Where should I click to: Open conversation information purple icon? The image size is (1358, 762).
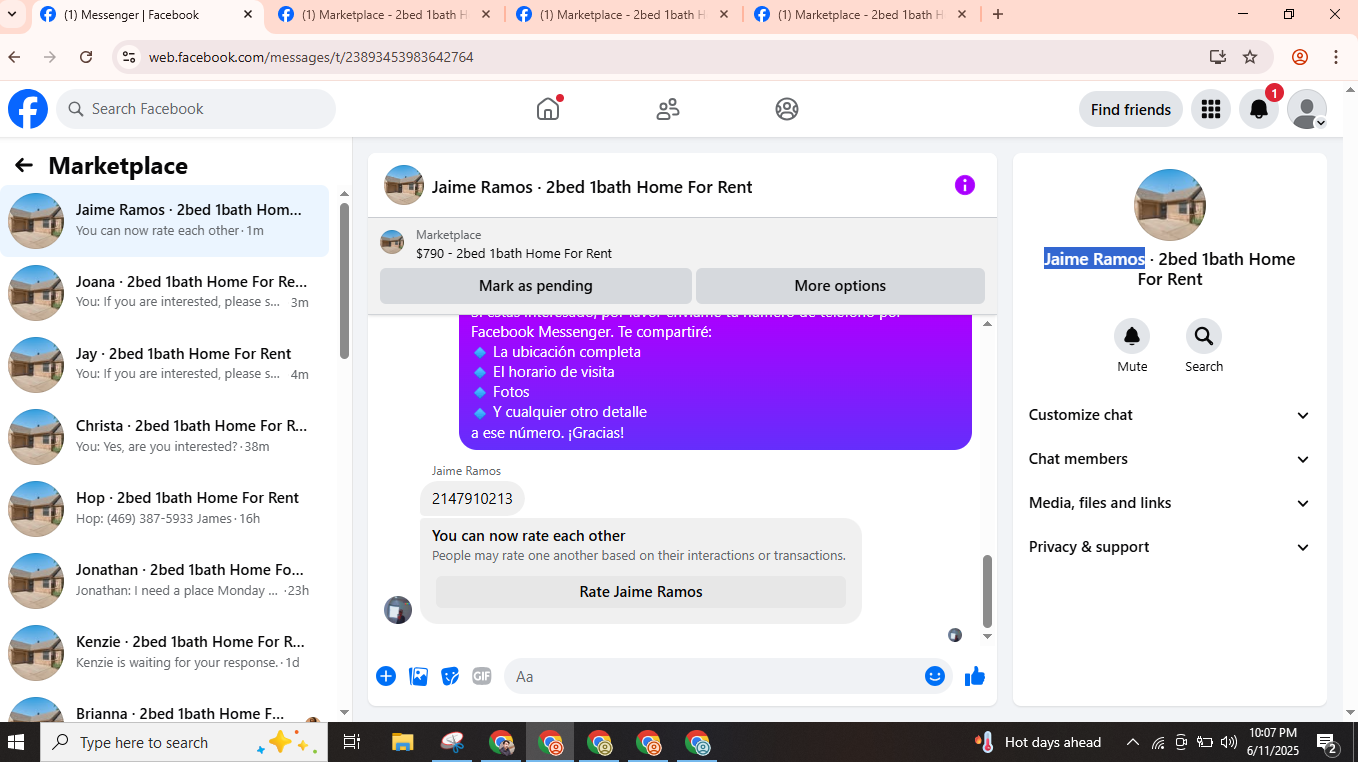964,185
